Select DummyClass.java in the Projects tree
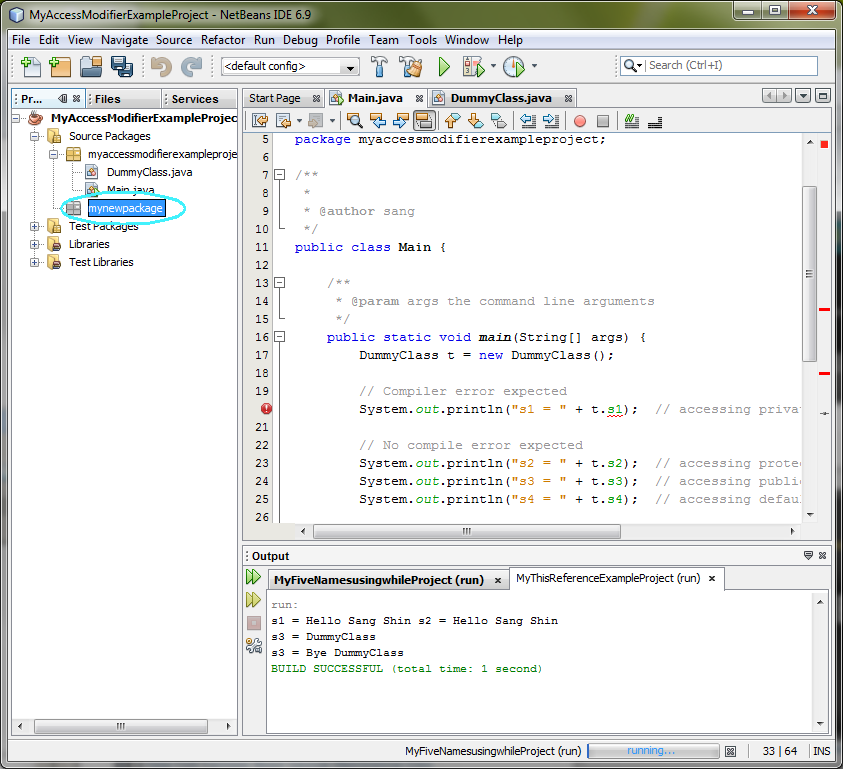 point(149,172)
